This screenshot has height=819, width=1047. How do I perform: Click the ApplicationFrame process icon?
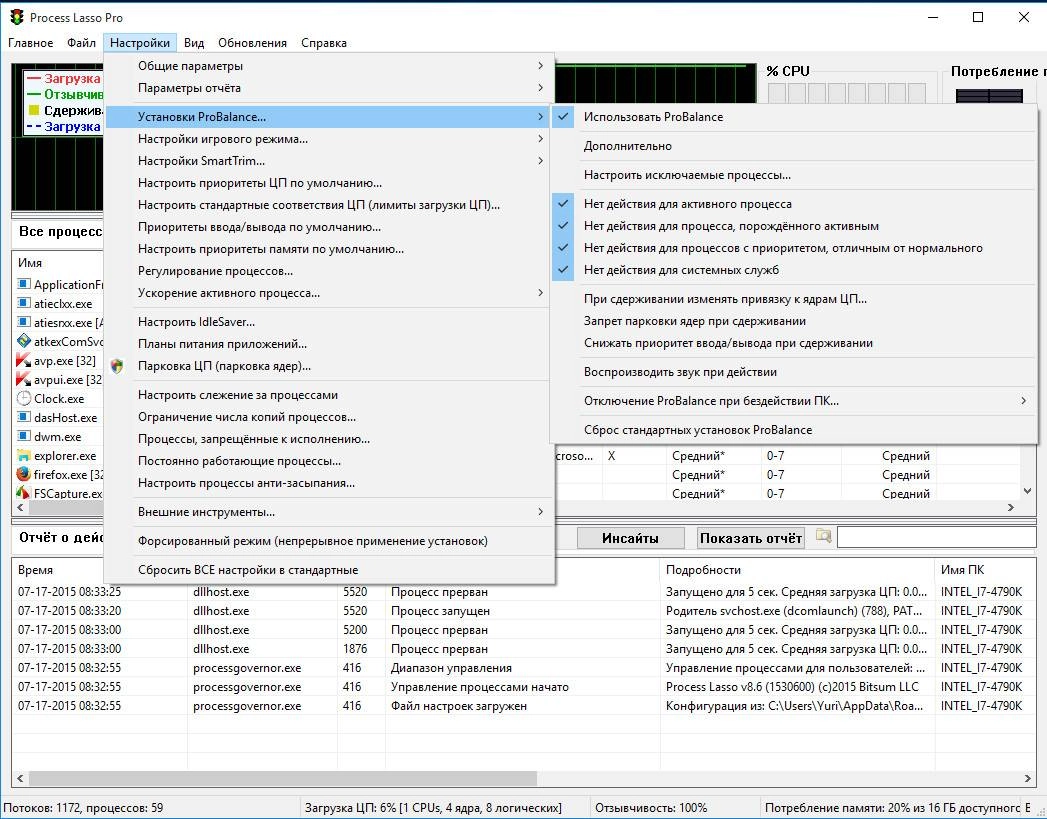23,284
